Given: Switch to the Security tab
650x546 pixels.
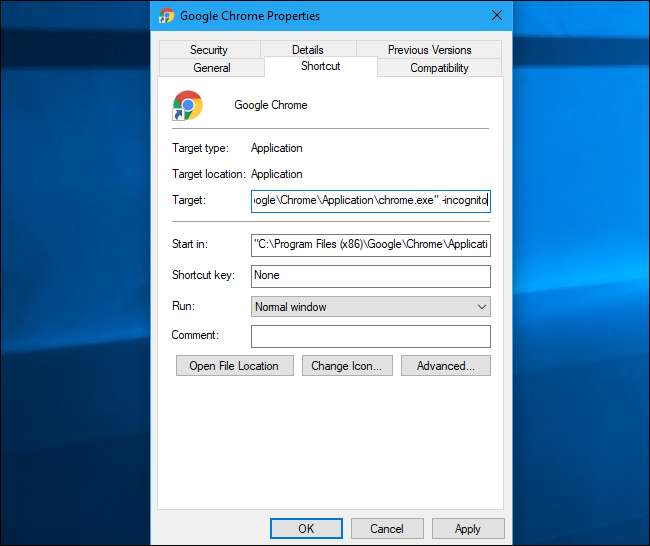Looking at the screenshot, I should pos(209,50).
